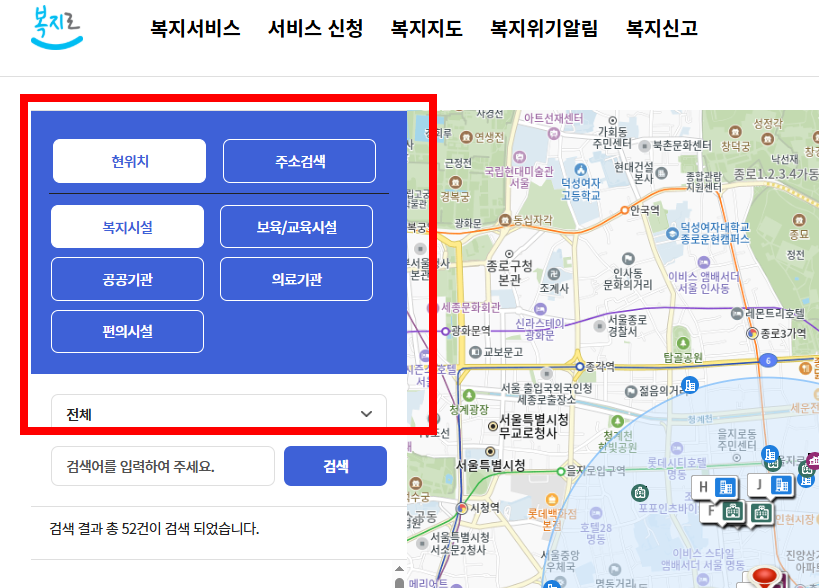Open the 복지서비스 menu
Viewport: 819px width, 588px height.
(x=196, y=29)
